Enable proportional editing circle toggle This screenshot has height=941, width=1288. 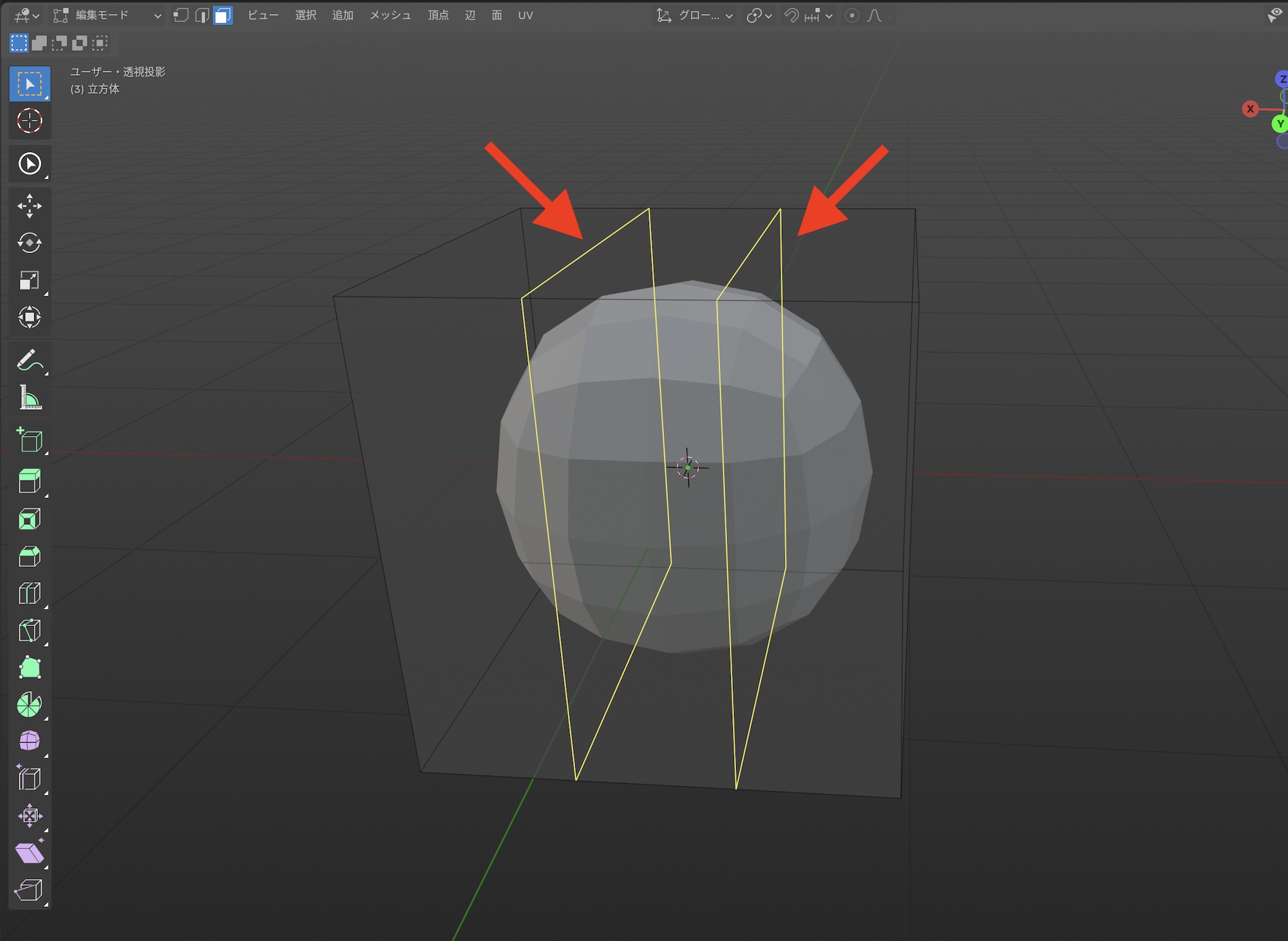[x=851, y=15]
